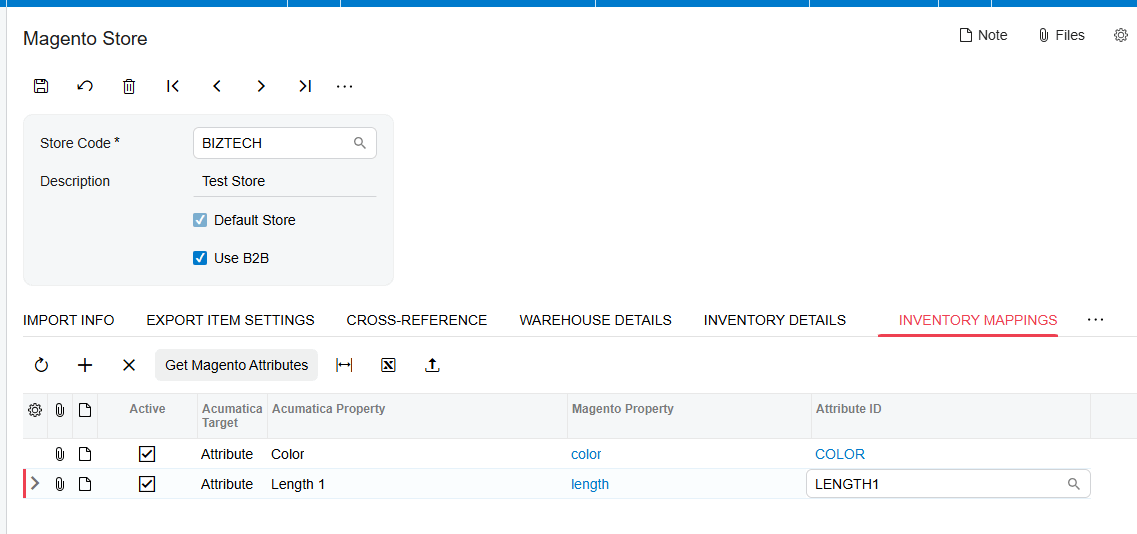
Task: Click the Store Code BIZTECH field
Action: [x=284, y=143]
